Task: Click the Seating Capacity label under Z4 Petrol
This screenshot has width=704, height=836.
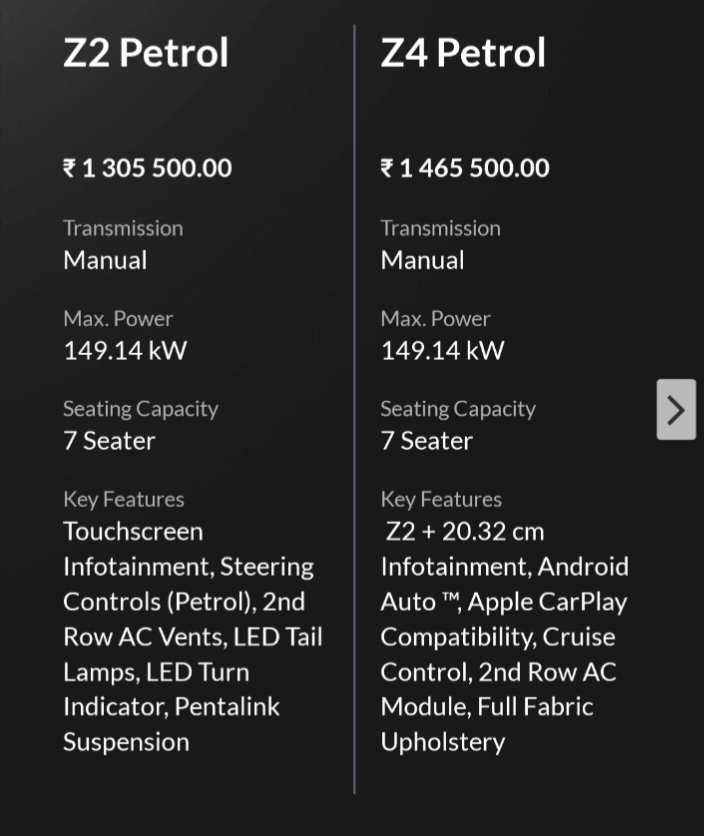Action: pos(457,409)
